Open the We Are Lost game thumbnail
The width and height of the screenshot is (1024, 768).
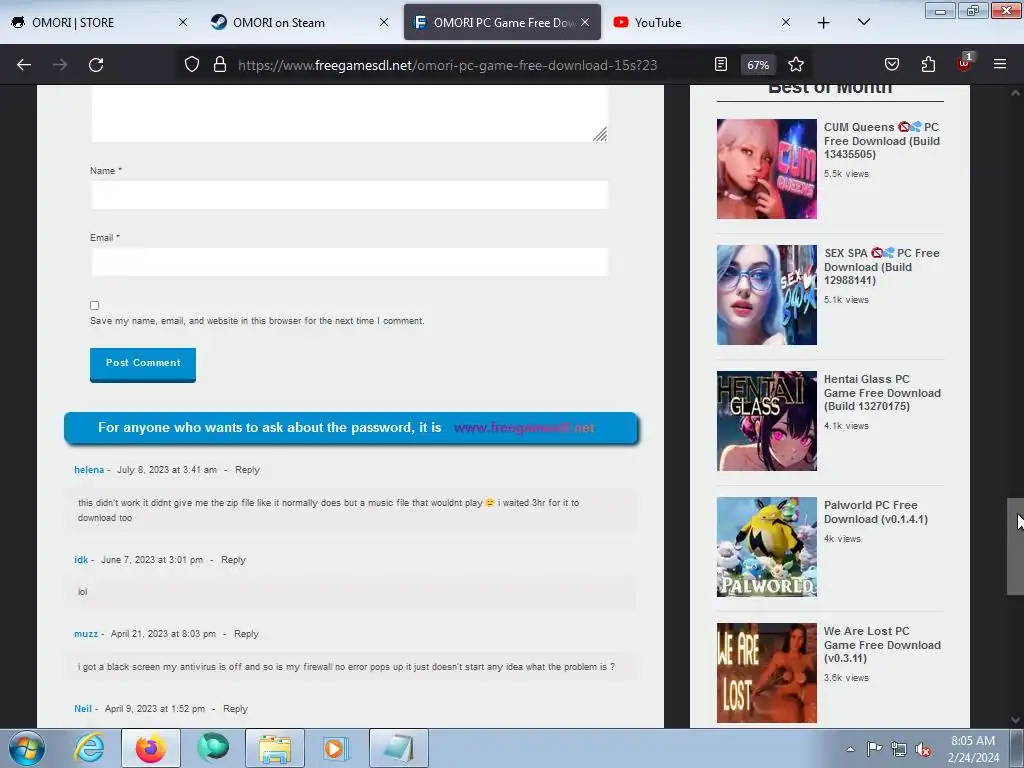coord(767,673)
